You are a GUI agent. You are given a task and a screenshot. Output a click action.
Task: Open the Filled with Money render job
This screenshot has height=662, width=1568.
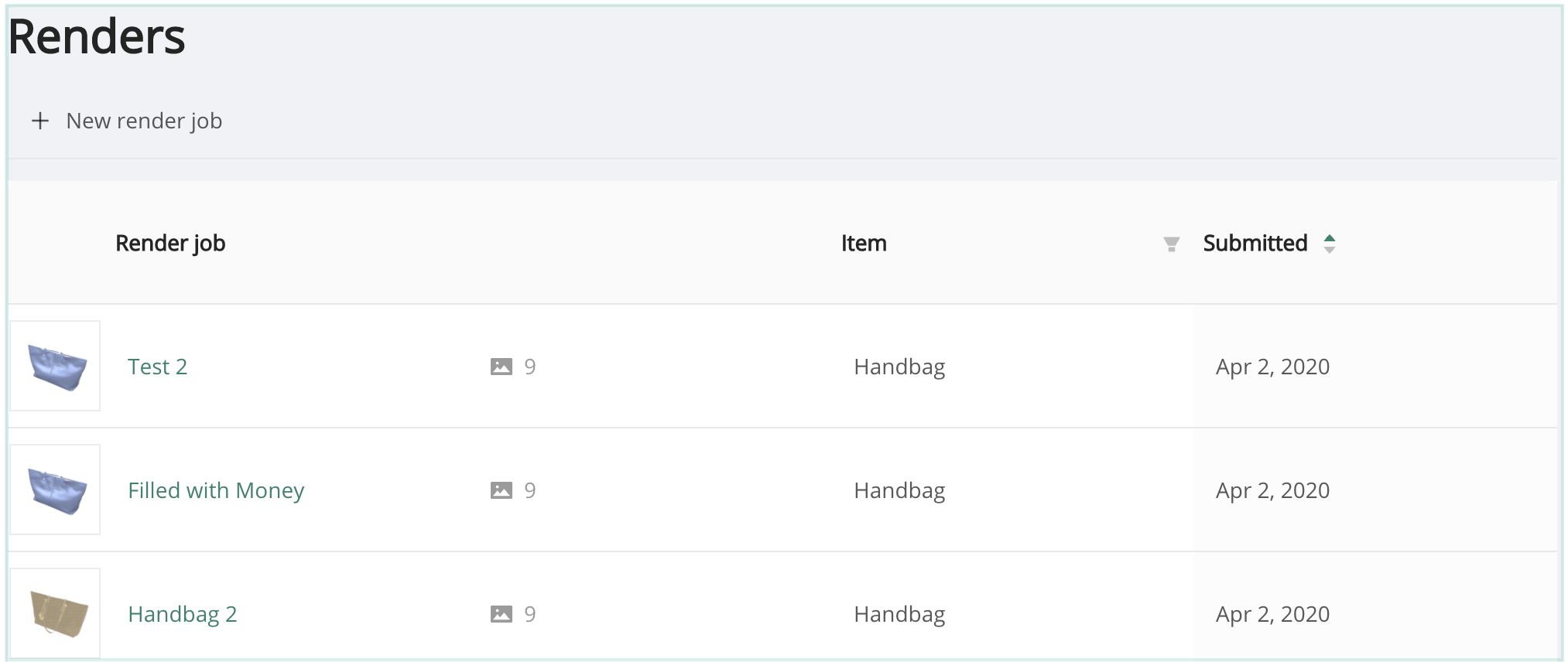point(216,490)
